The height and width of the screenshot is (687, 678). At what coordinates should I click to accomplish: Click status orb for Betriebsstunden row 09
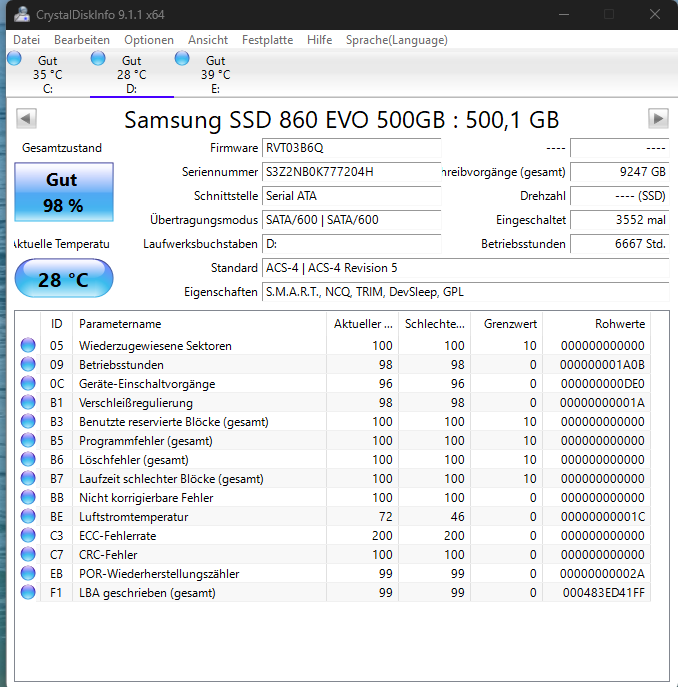(x=28, y=364)
